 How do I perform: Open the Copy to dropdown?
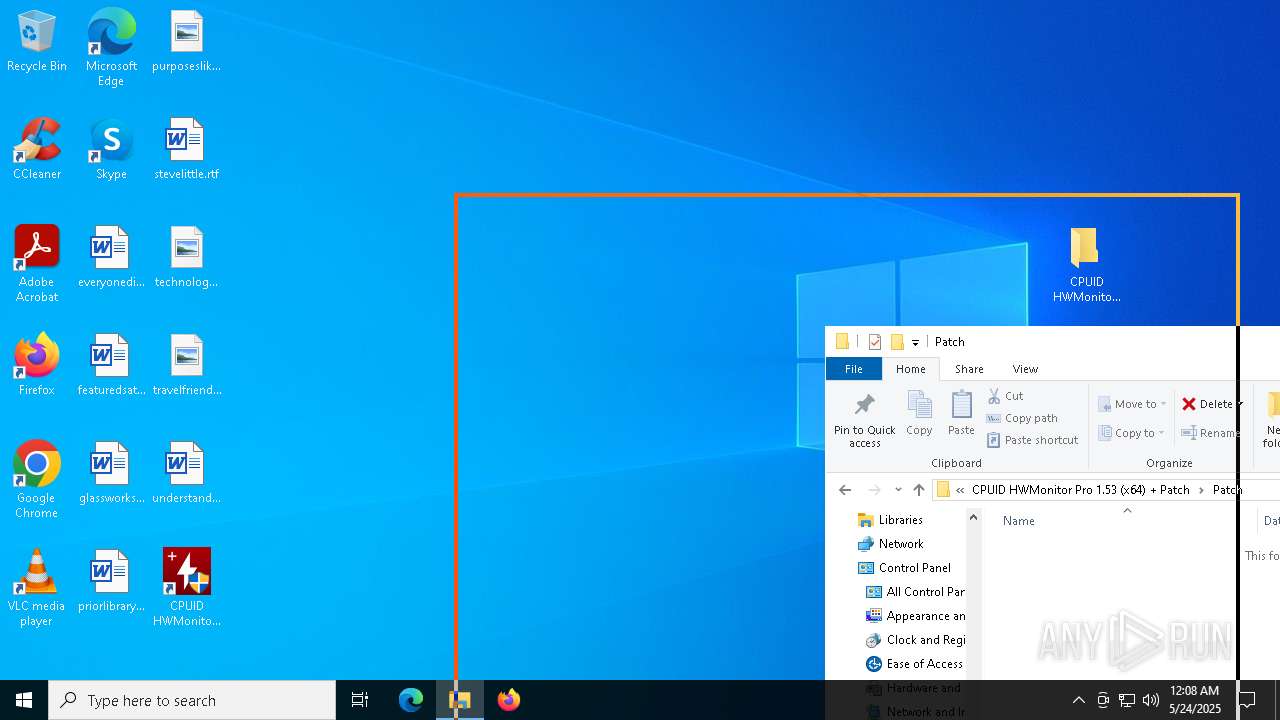(x=1131, y=433)
